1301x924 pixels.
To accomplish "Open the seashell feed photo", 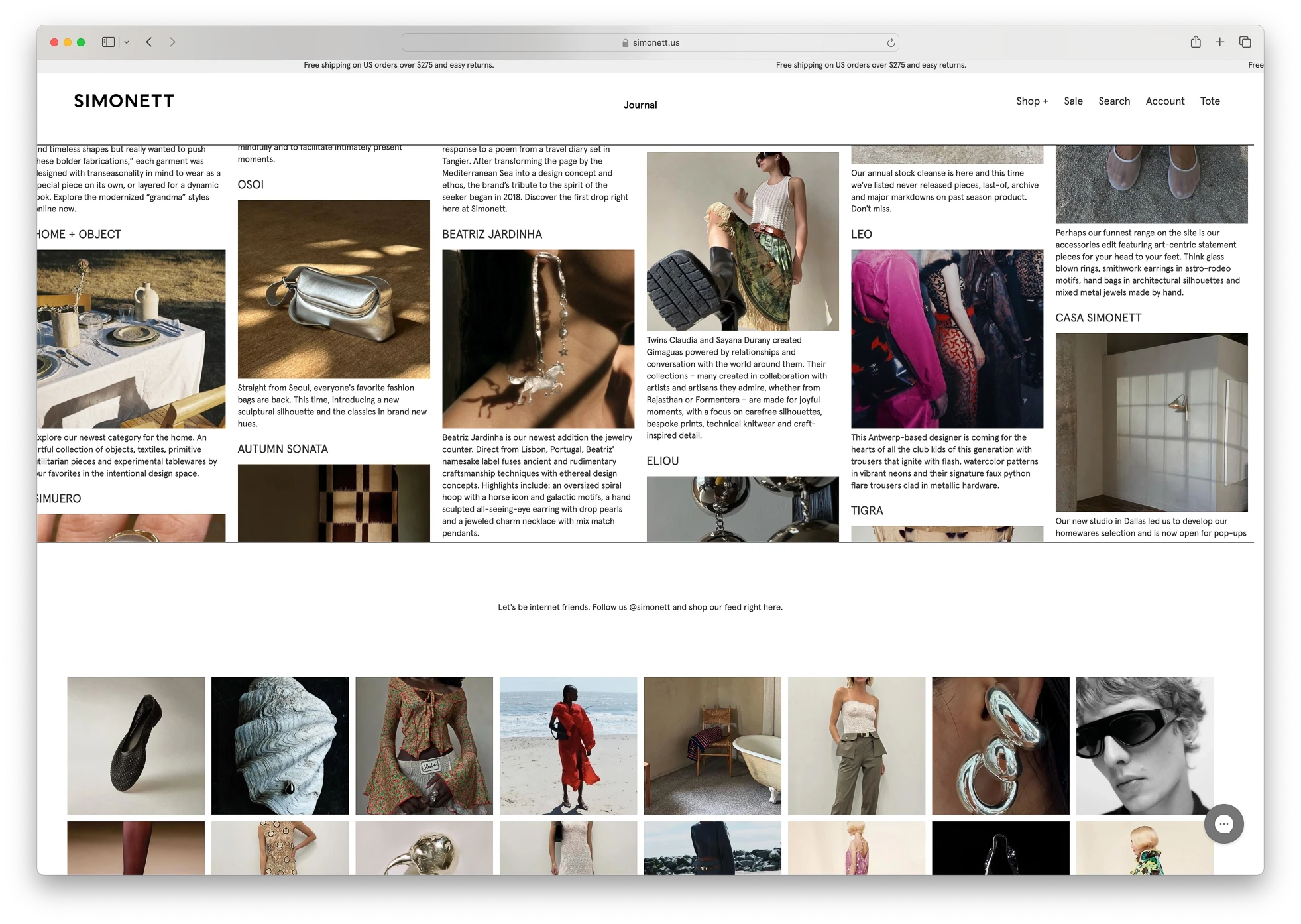I will click(280, 746).
